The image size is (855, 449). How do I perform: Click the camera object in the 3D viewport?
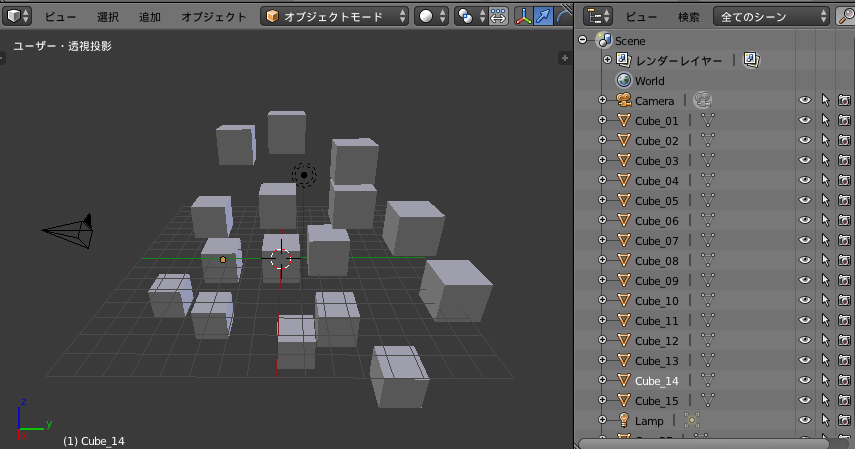pos(69,231)
